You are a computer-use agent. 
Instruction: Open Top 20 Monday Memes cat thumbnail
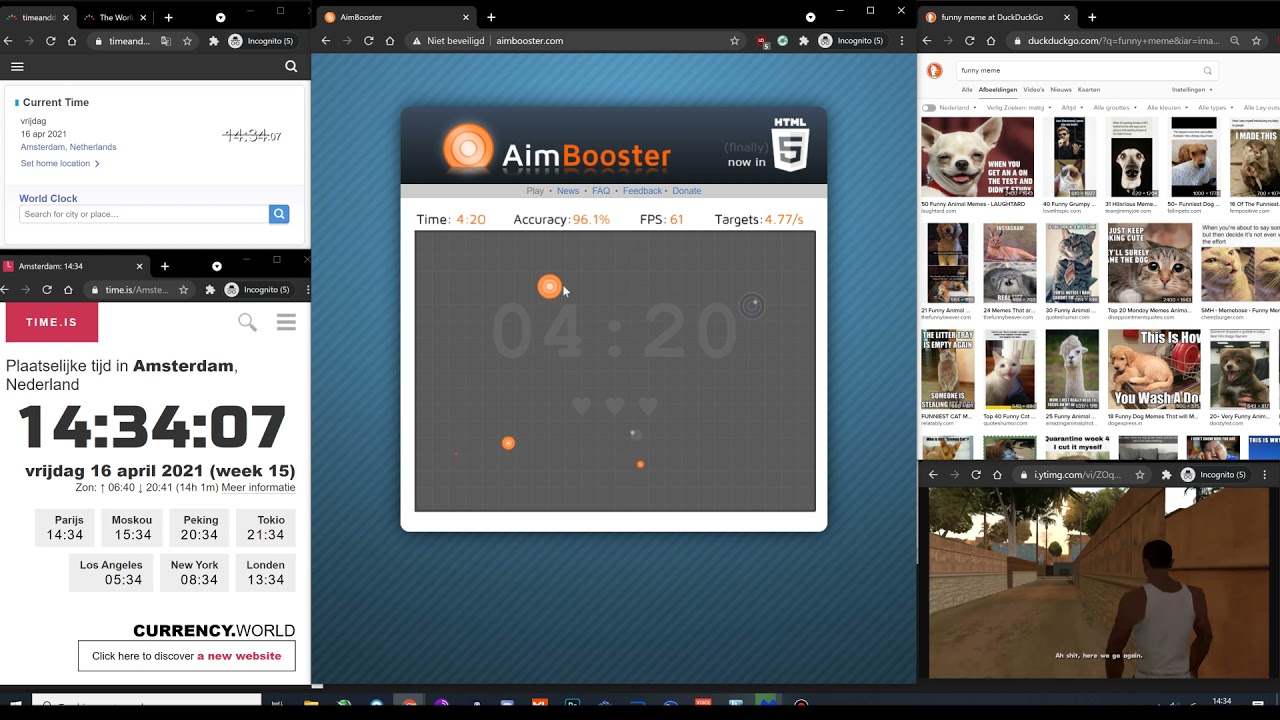(x=1150, y=263)
